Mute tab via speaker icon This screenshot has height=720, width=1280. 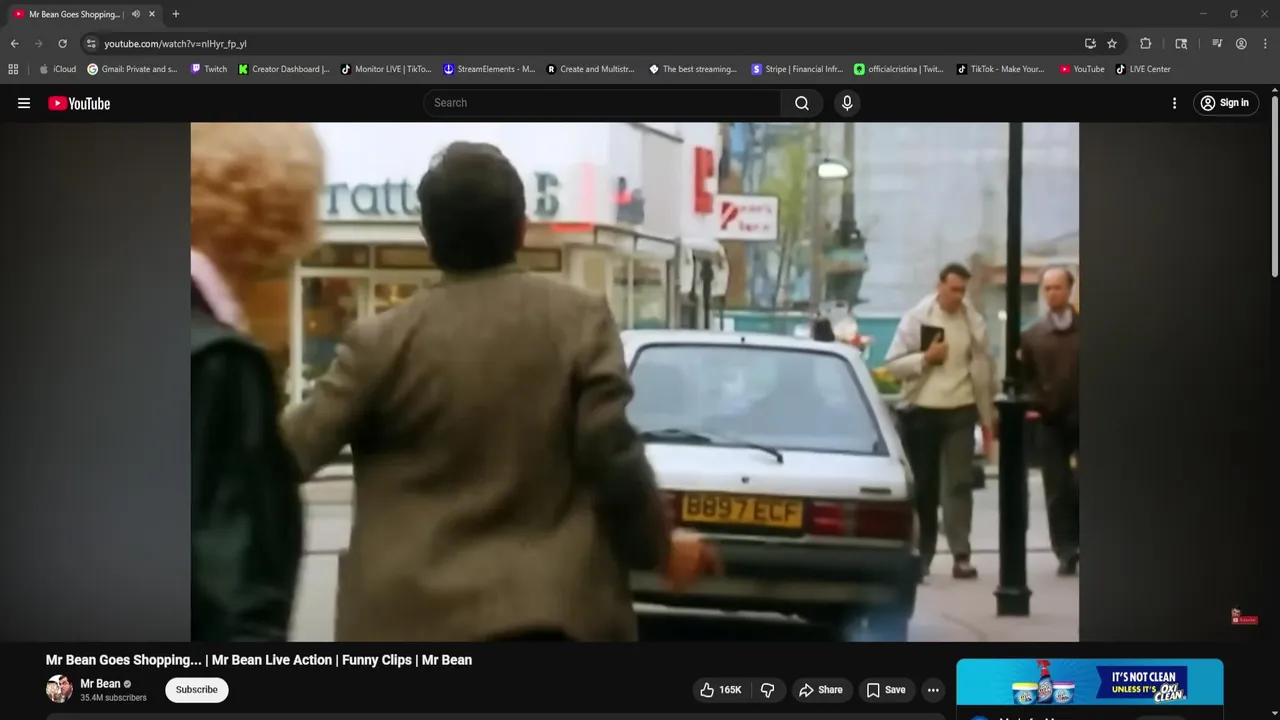pyautogui.click(x=136, y=14)
